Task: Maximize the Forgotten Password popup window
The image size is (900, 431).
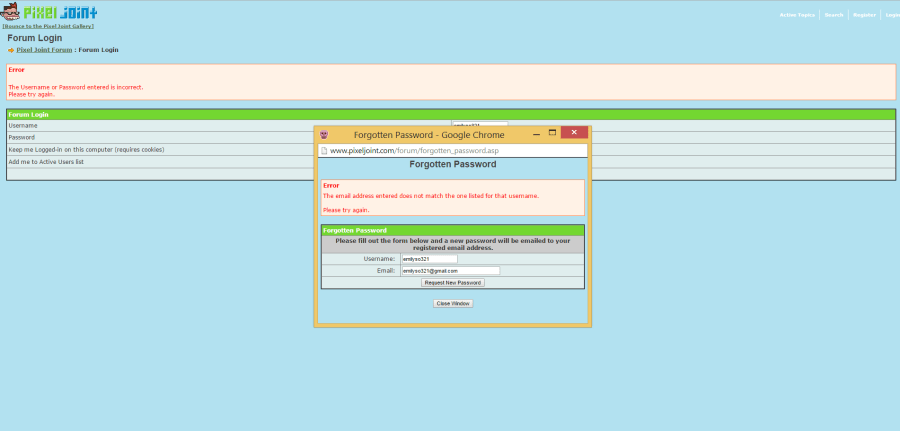Action: (552, 133)
